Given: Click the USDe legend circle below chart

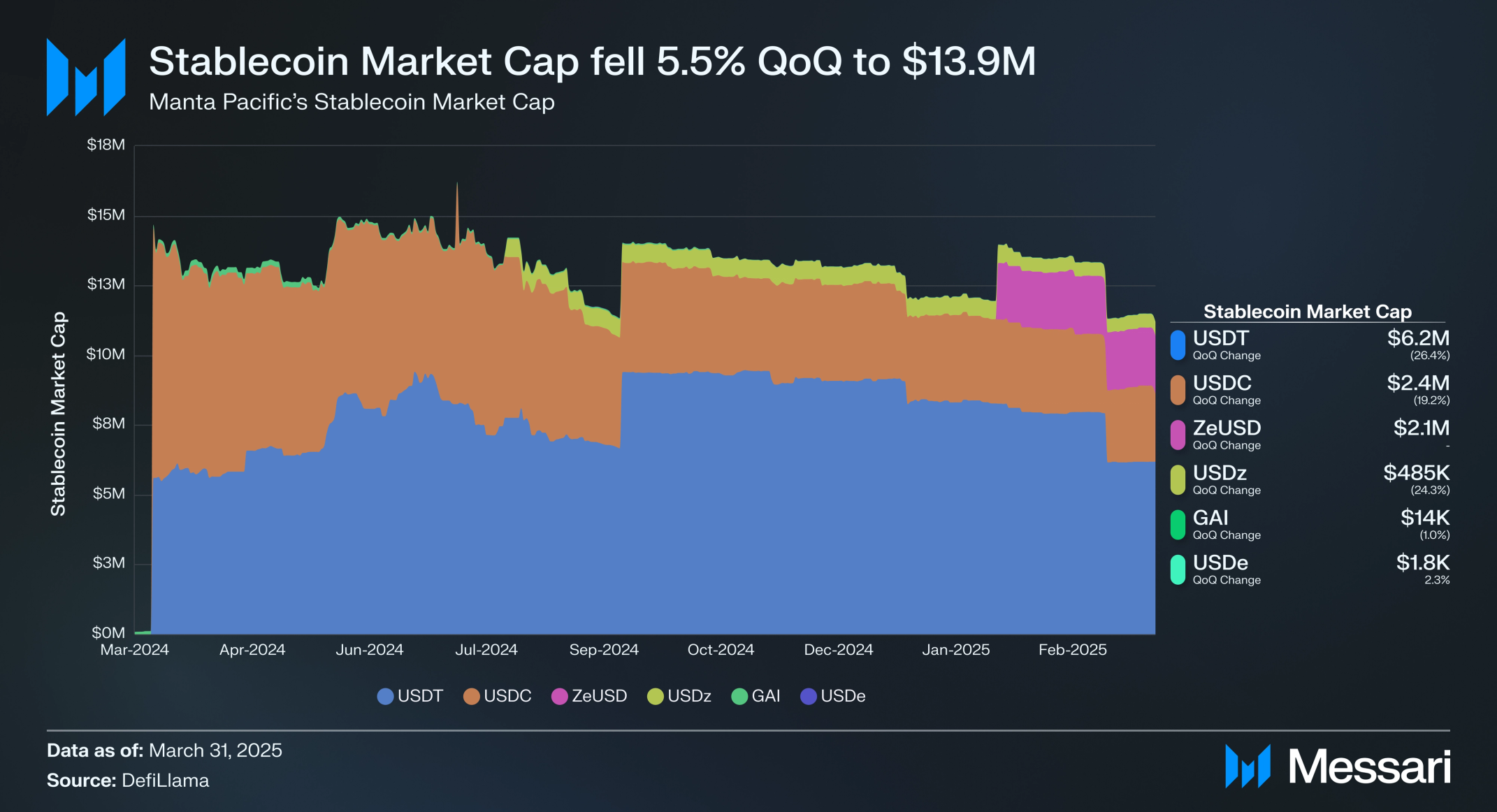Looking at the screenshot, I should click(809, 696).
